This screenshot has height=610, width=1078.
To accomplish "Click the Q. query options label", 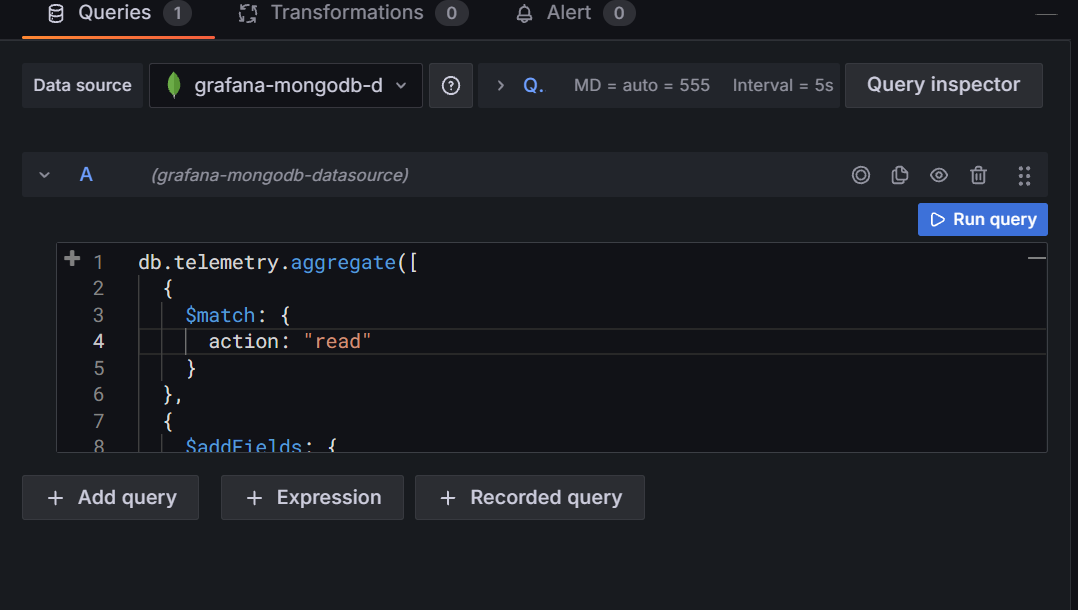I will point(534,85).
